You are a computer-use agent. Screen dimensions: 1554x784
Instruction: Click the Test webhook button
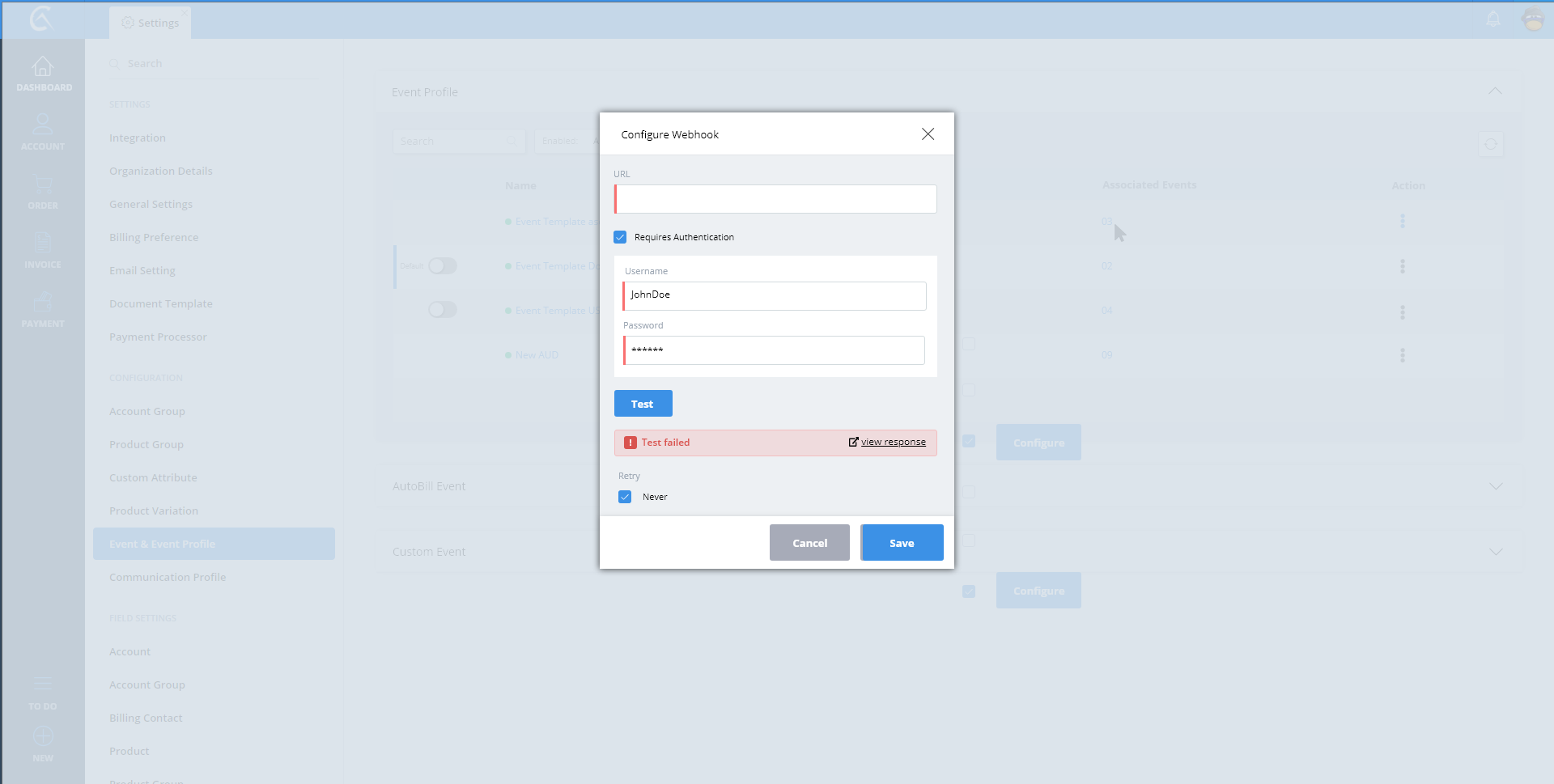pos(643,404)
